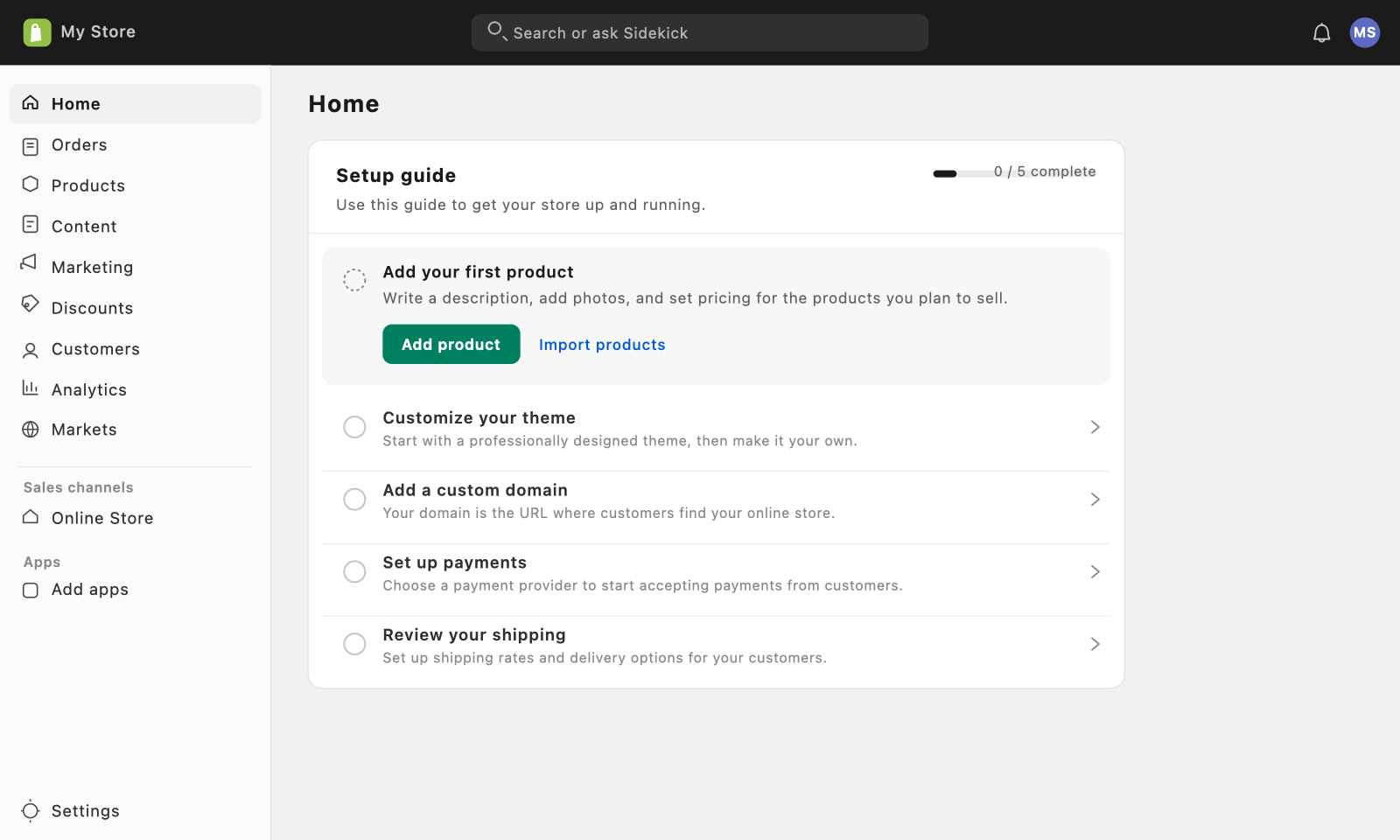Image resolution: width=1400 pixels, height=840 pixels.
Task: Click the notifications bell icon
Action: [x=1321, y=33]
